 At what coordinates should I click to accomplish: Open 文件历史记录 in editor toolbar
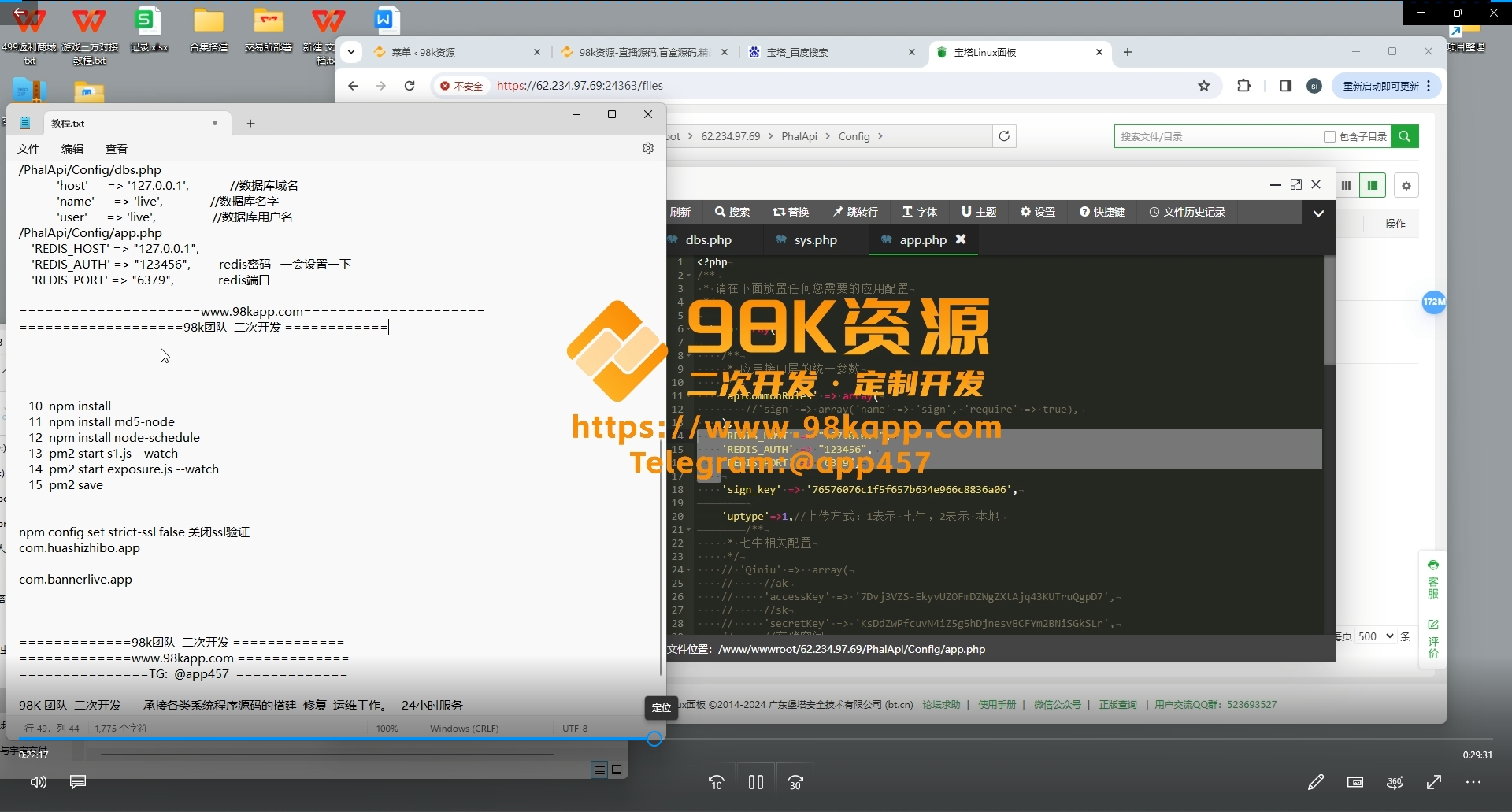tap(1188, 212)
